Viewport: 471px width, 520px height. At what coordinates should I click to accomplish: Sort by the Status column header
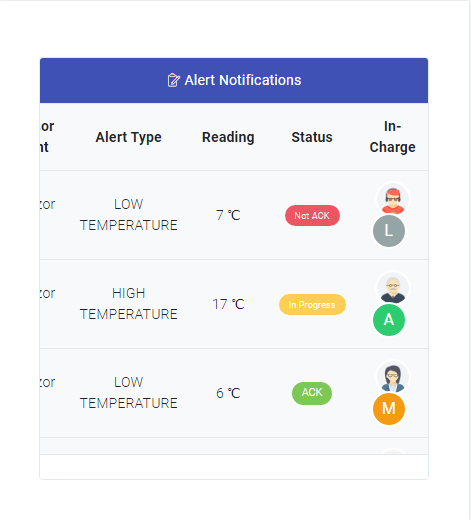[x=312, y=137]
